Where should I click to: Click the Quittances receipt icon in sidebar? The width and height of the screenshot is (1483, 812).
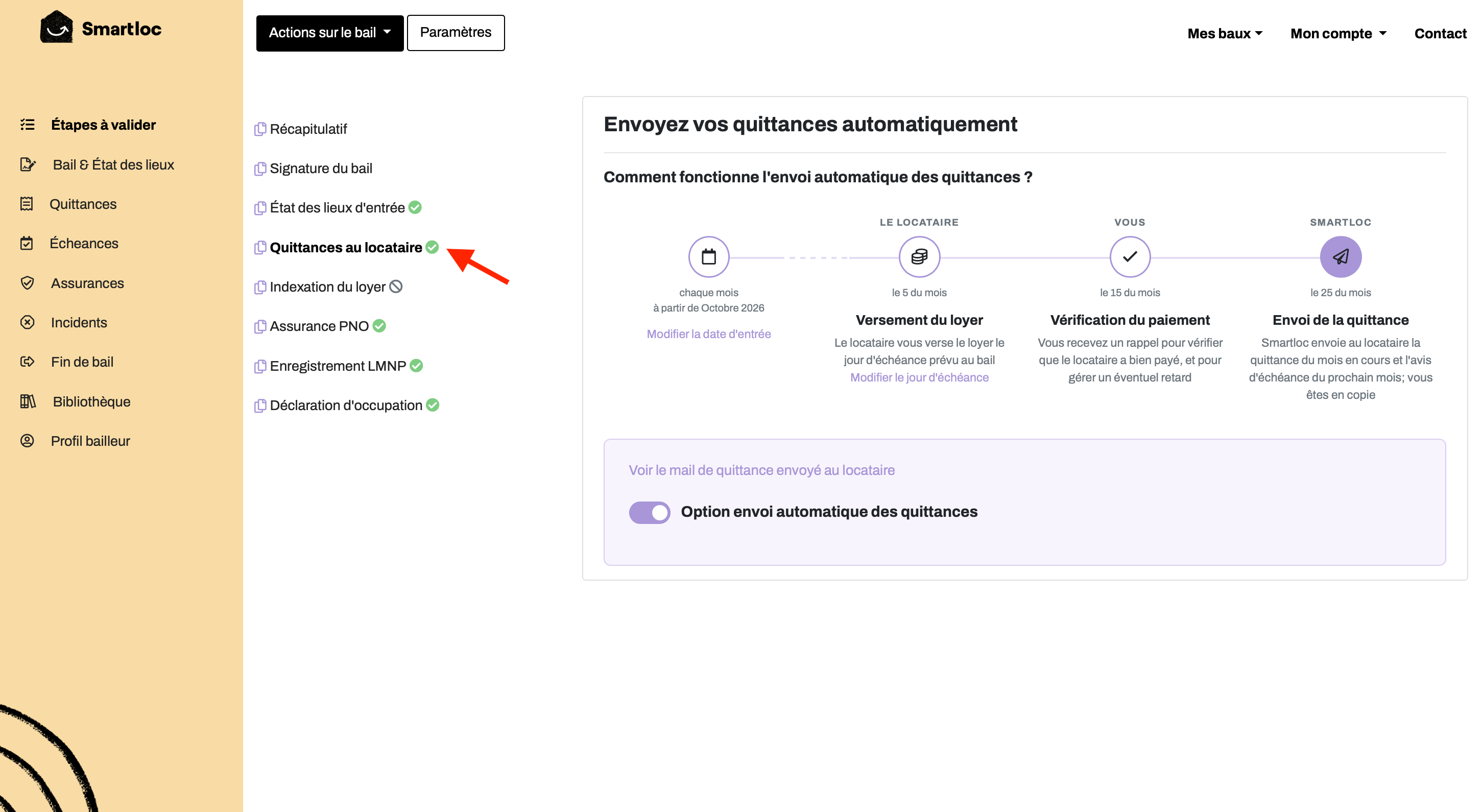coord(27,204)
